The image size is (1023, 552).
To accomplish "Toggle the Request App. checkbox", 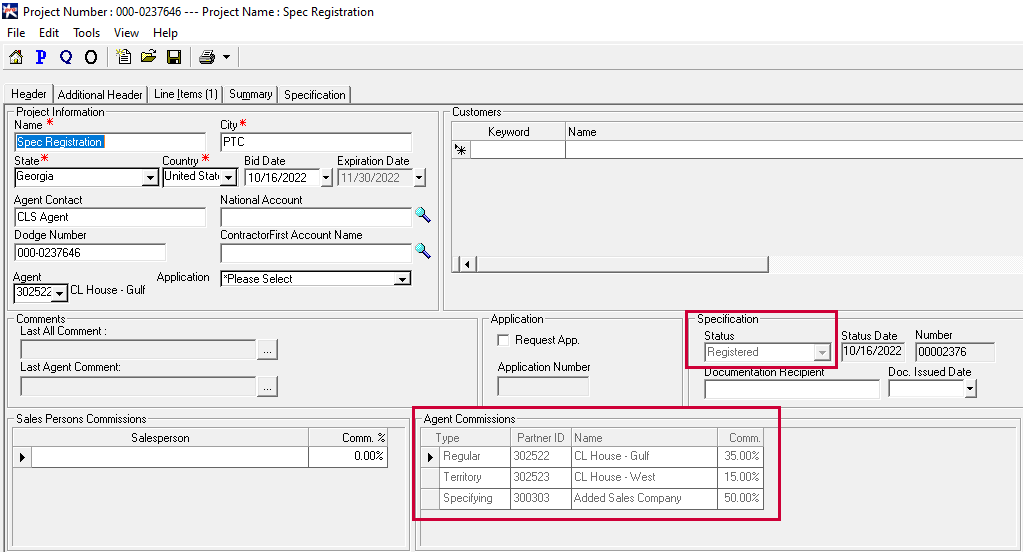I will coord(504,340).
